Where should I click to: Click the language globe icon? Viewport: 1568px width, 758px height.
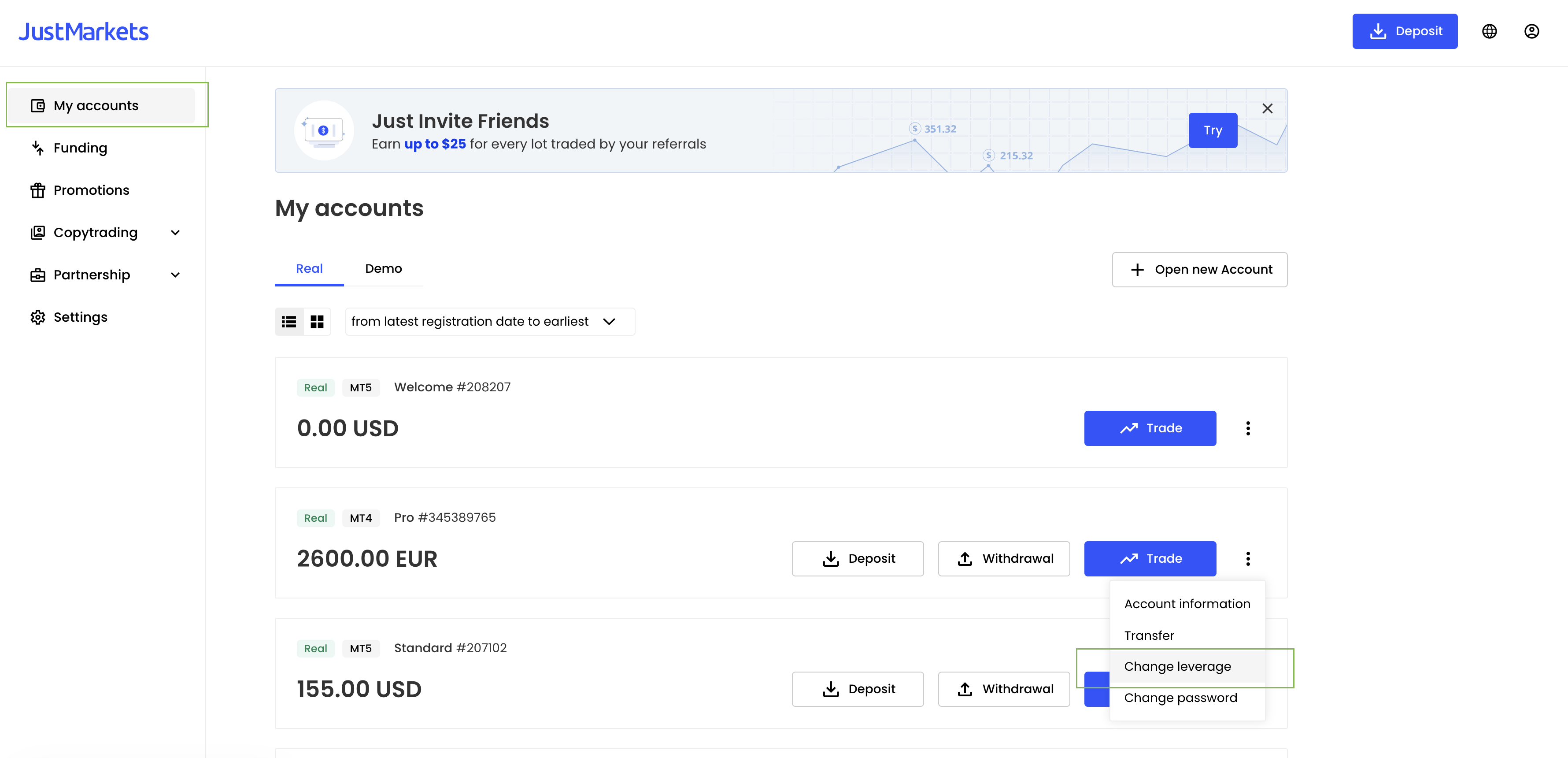[x=1489, y=31]
